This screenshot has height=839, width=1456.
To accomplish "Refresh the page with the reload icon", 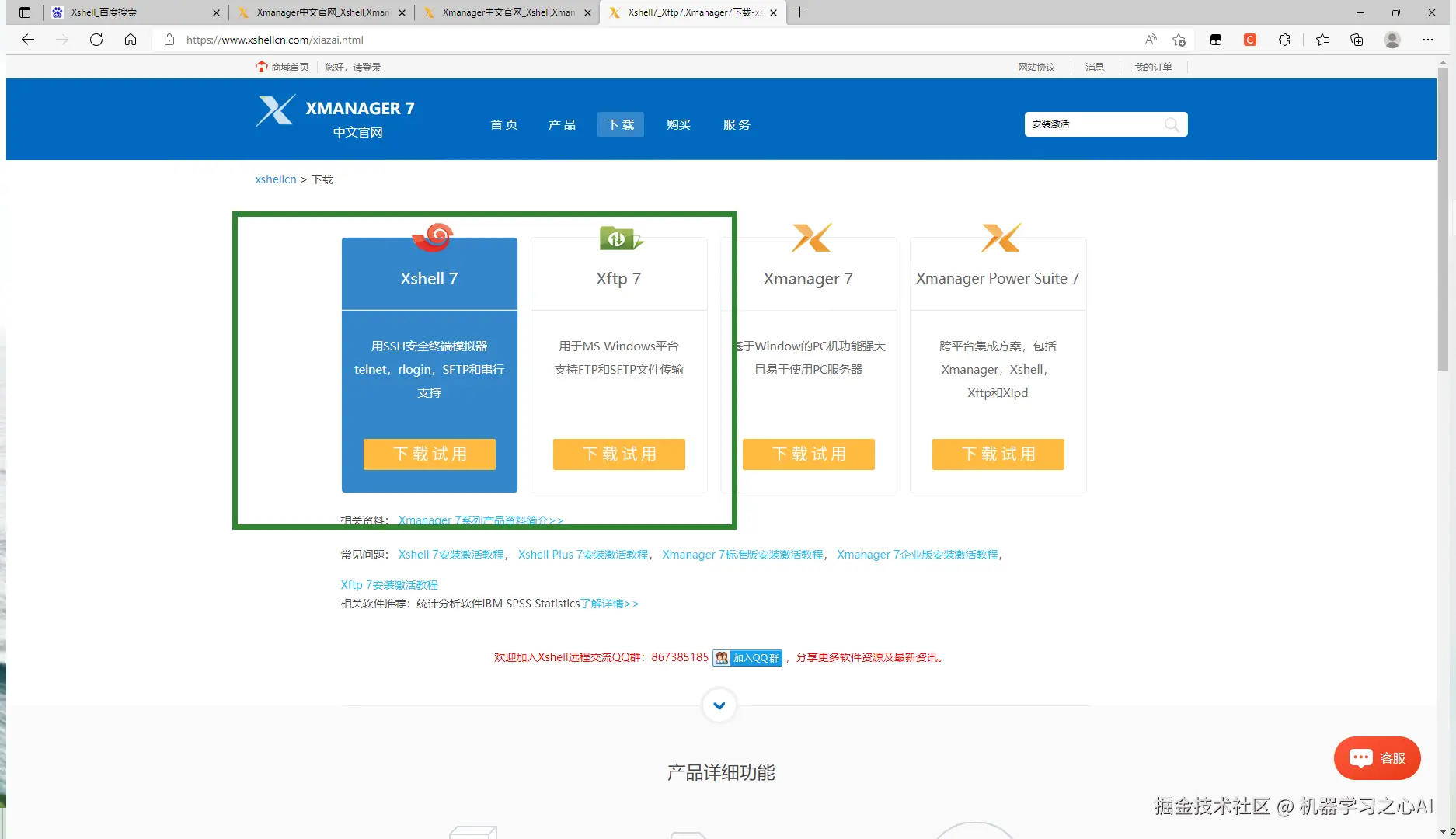I will point(96,40).
